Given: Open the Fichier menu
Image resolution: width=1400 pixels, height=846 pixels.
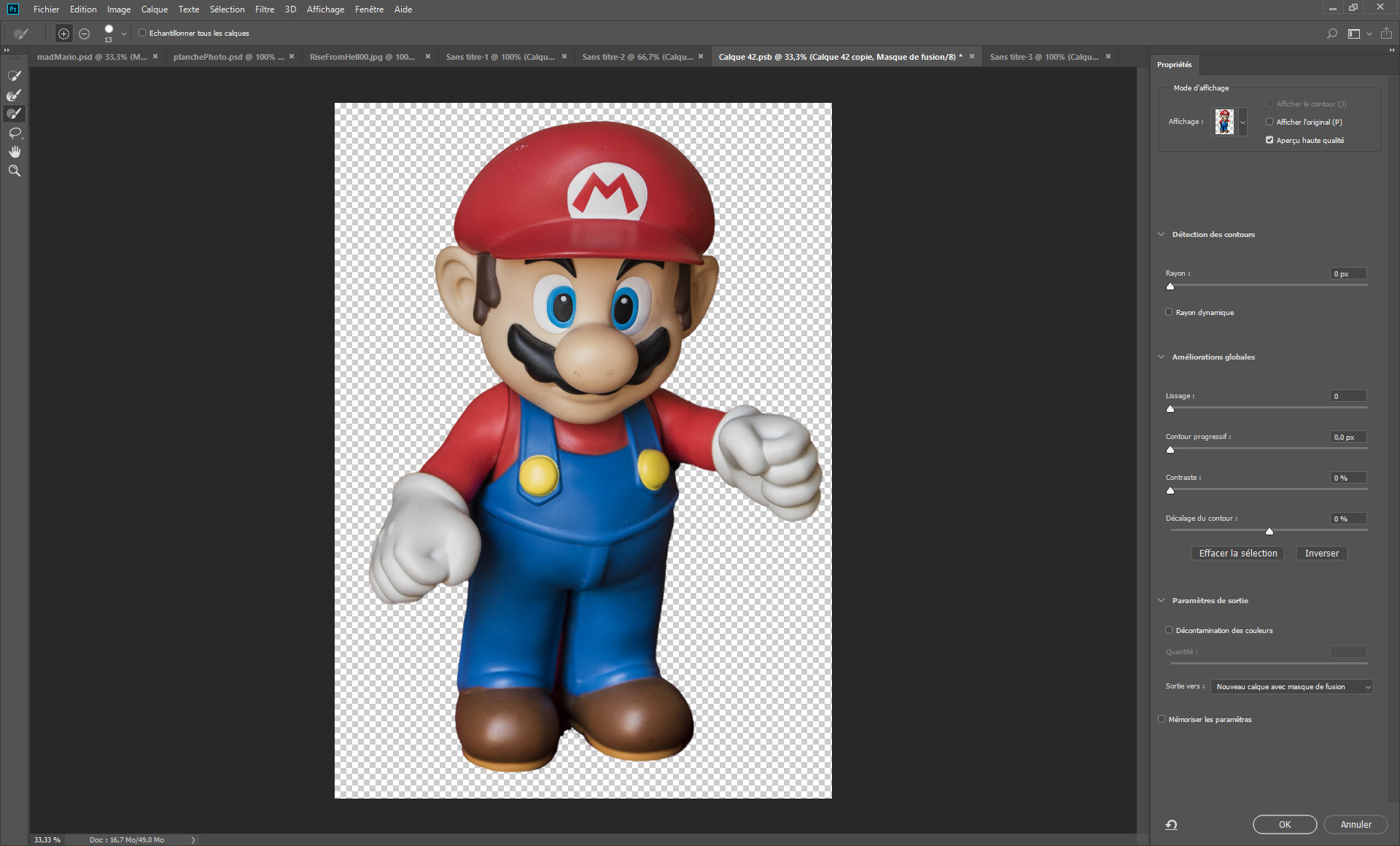Looking at the screenshot, I should coord(47,9).
